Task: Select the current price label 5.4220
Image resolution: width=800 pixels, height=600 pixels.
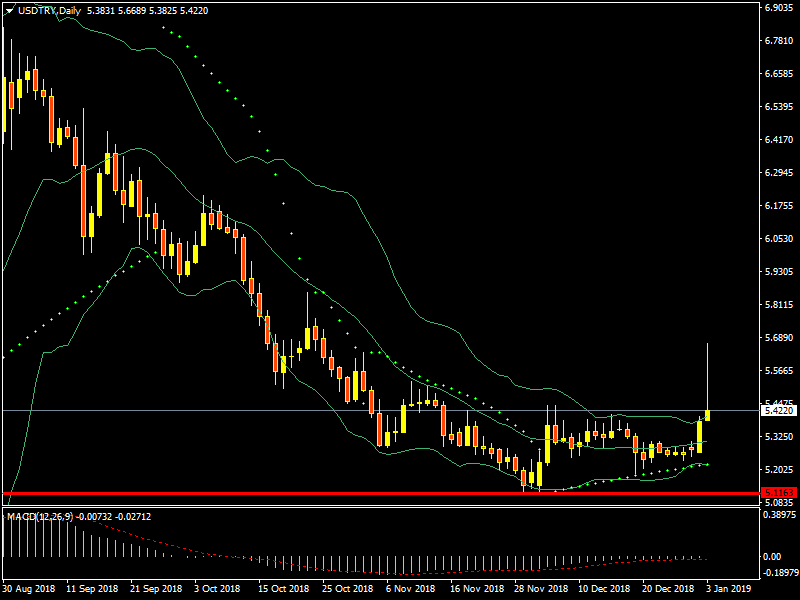Action: pos(776,410)
